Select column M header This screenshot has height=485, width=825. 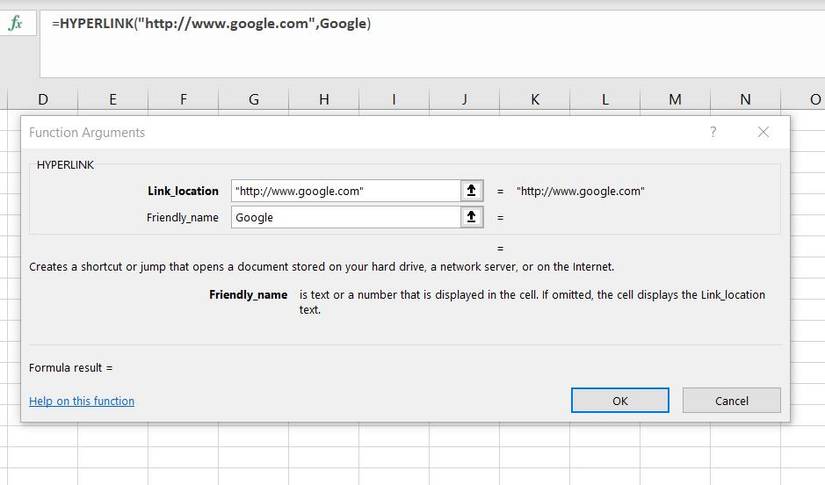675,99
